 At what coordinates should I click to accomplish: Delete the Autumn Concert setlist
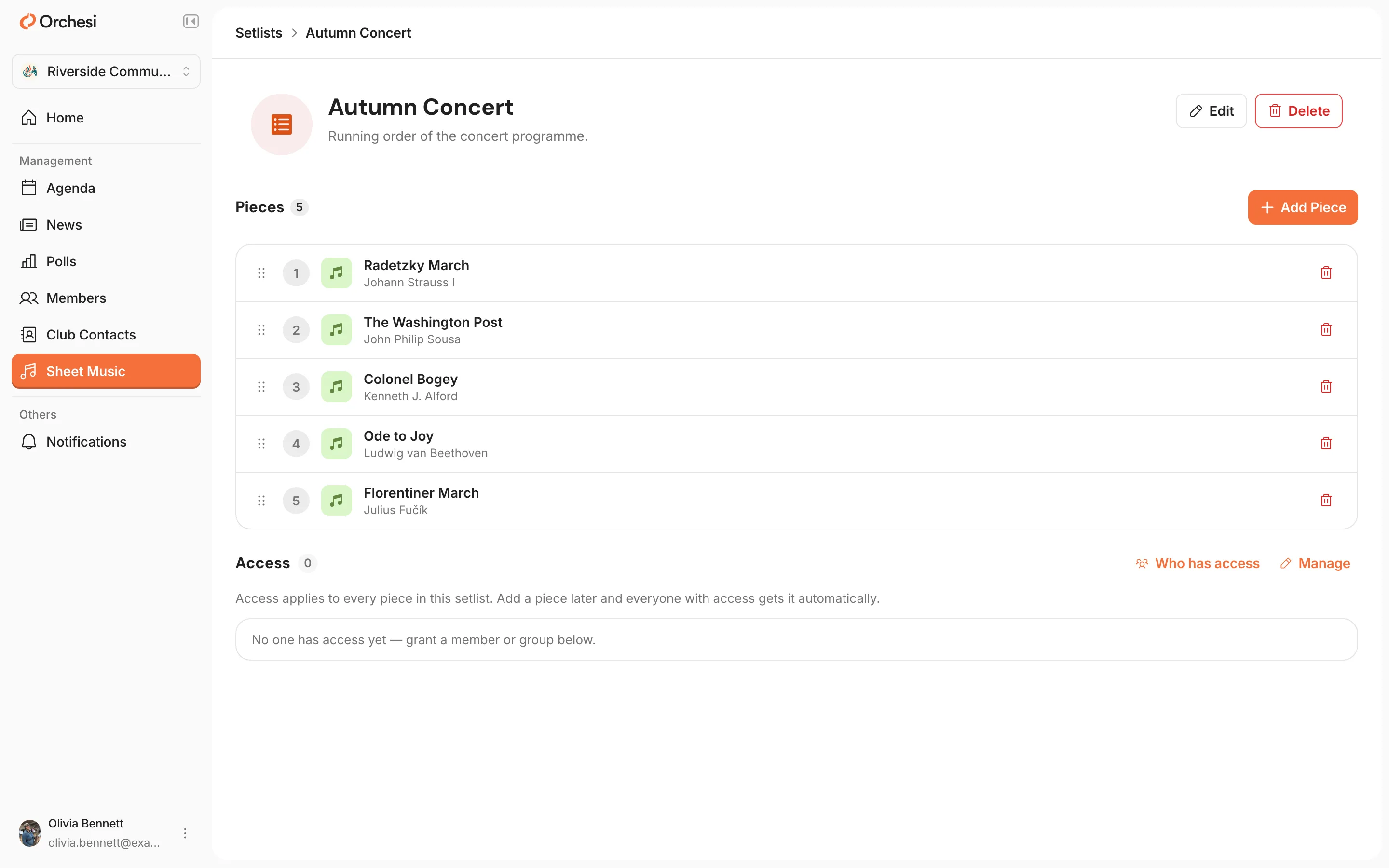[x=1298, y=111]
